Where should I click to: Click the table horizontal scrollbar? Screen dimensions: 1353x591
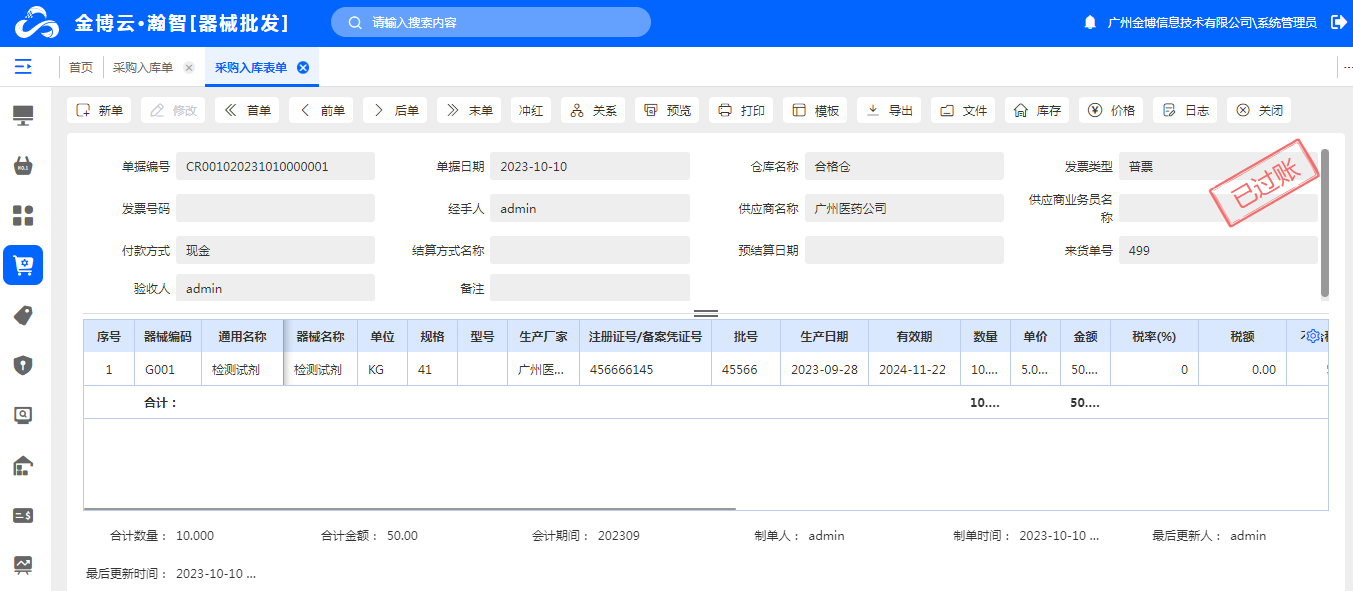click(x=410, y=508)
